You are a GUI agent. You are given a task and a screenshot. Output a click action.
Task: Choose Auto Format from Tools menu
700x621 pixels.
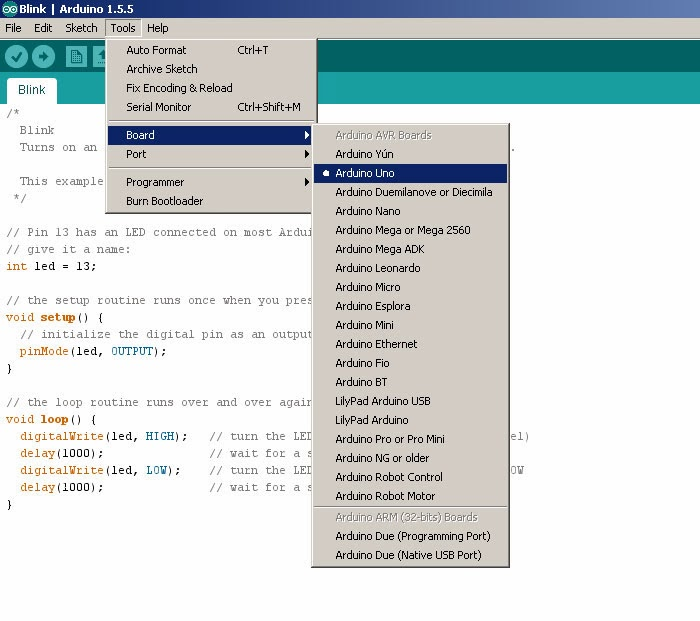pos(212,50)
